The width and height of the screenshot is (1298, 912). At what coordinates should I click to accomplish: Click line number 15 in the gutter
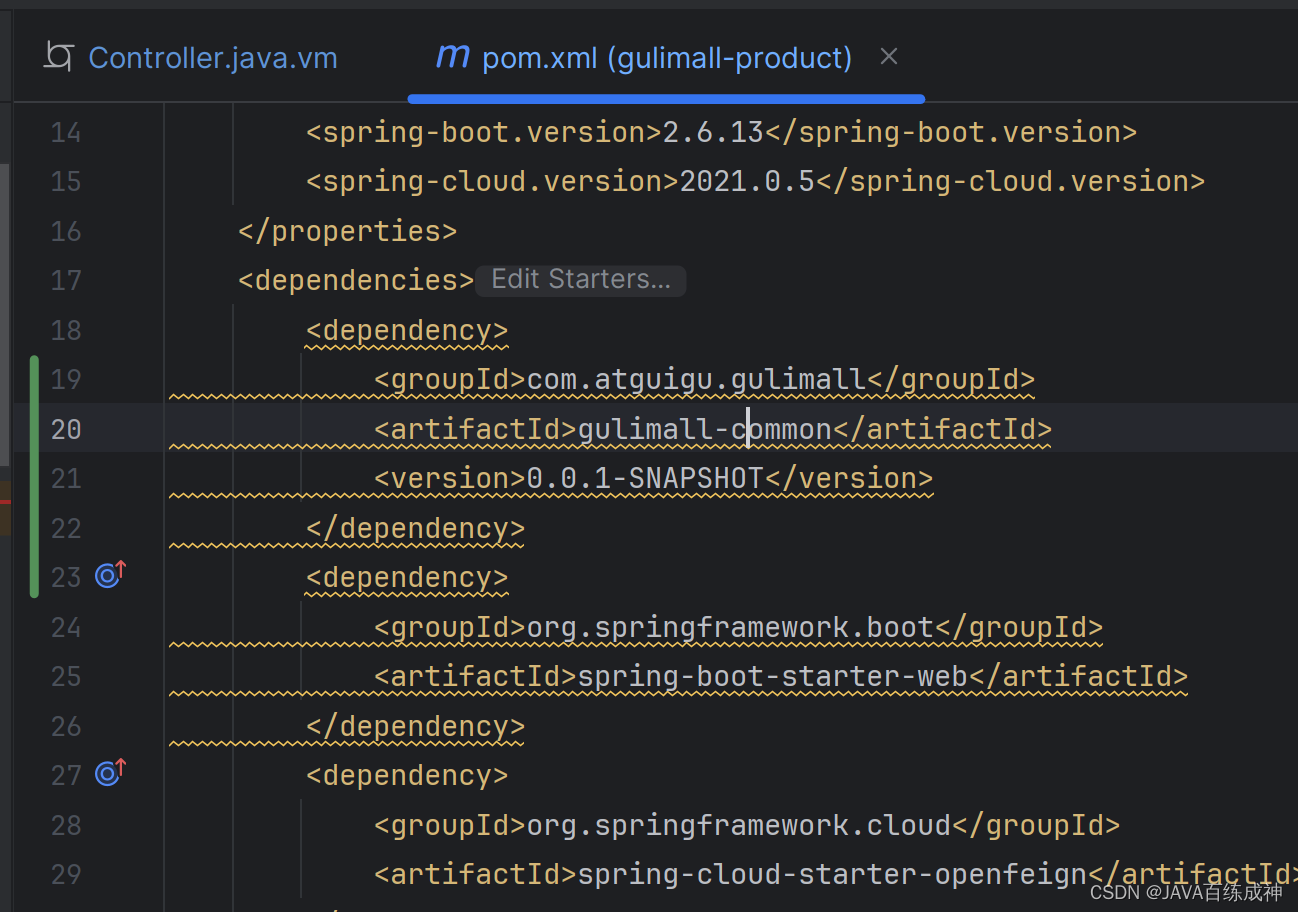point(66,182)
